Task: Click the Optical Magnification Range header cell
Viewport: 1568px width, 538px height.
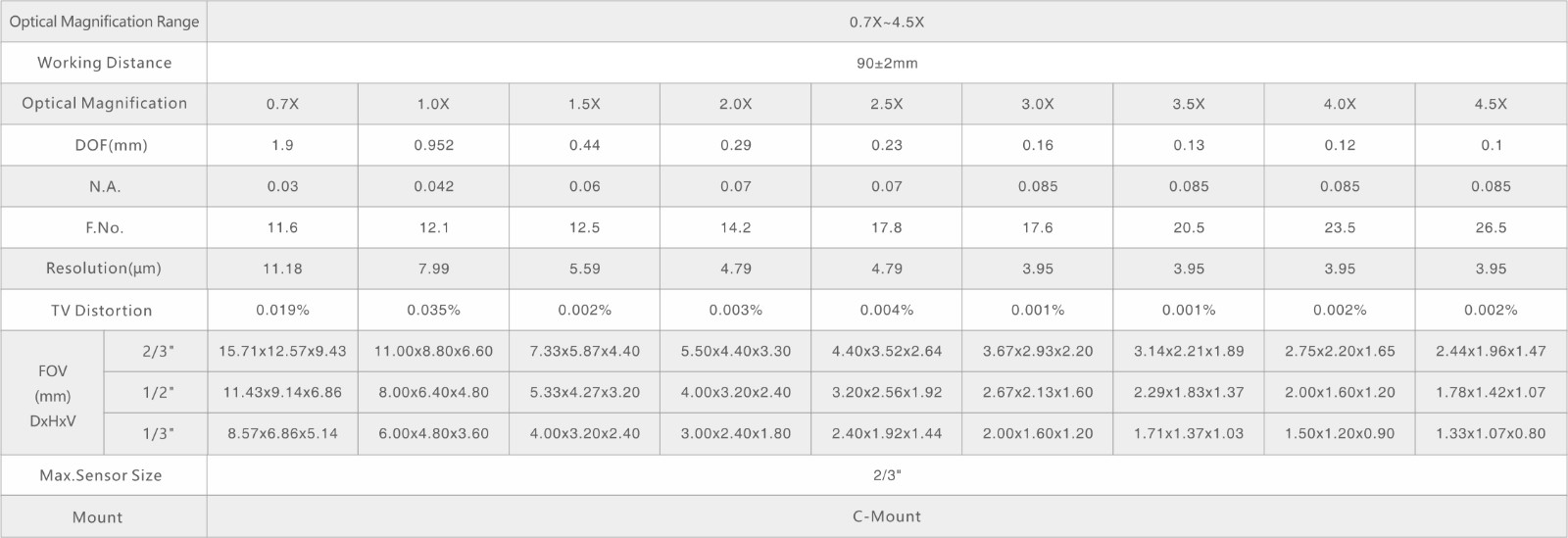Action: coord(104,22)
